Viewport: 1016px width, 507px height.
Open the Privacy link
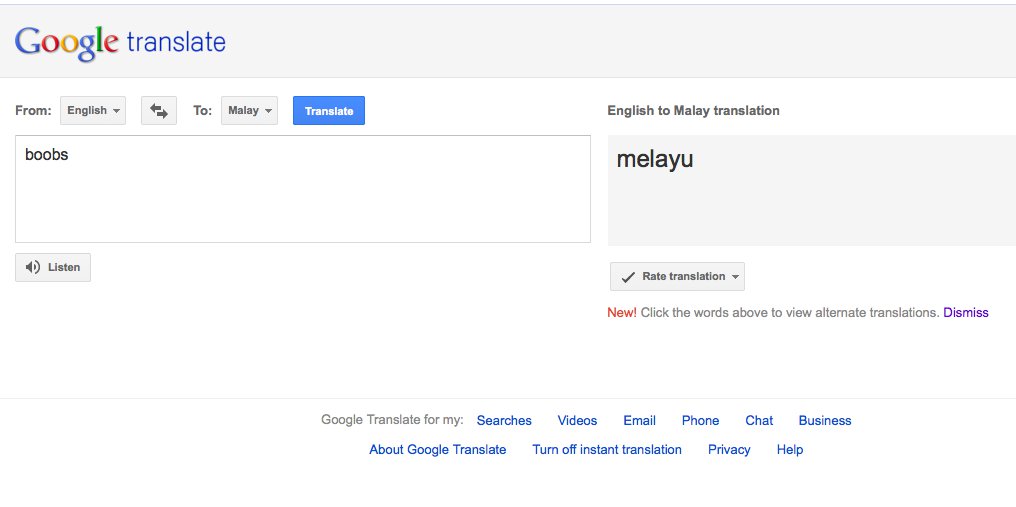tap(729, 449)
